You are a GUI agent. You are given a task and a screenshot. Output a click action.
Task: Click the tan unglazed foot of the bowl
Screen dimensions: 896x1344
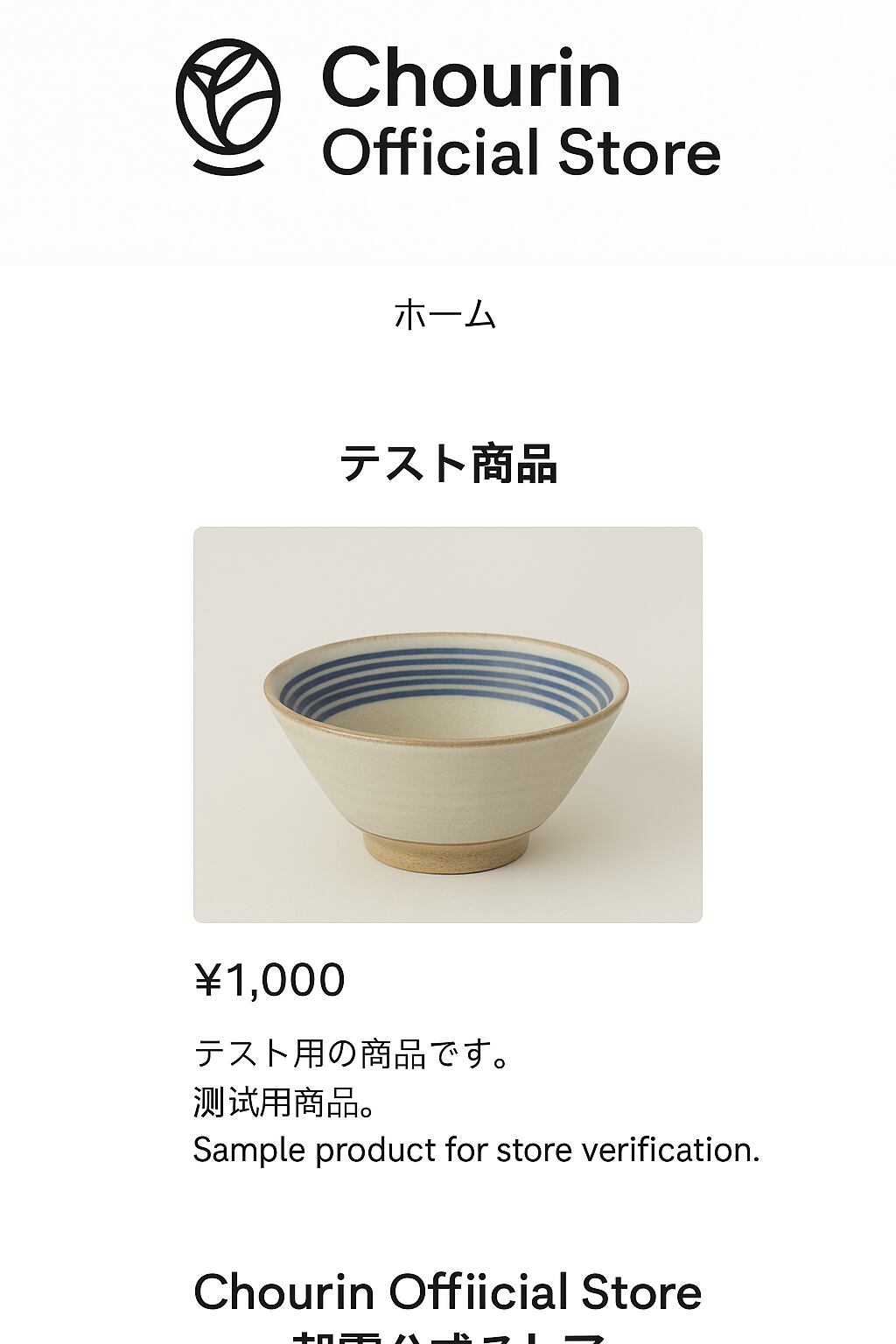click(x=446, y=852)
